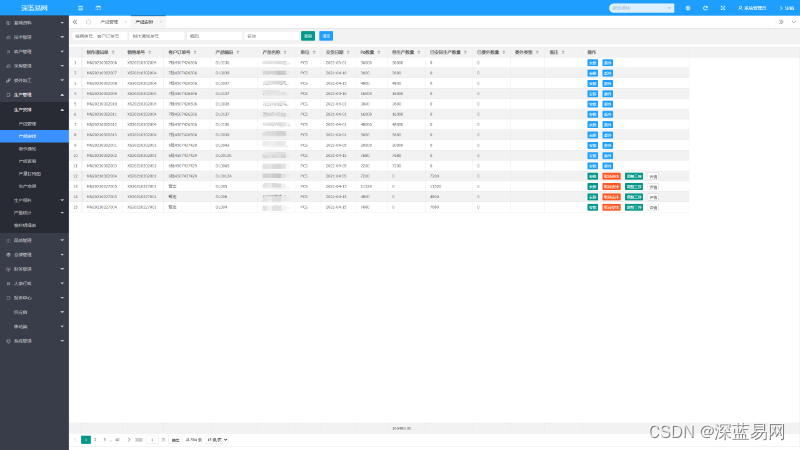Expand the 报表中心 sidebar menu arrow
This screenshot has width=800, height=450.
pos(62,298)
